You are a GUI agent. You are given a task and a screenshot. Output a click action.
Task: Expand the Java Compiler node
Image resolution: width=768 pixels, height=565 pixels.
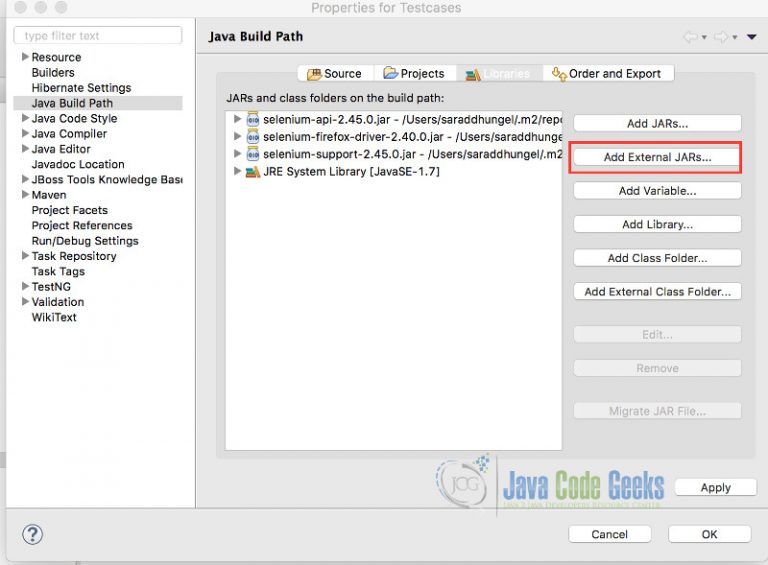tap(25, 133)
